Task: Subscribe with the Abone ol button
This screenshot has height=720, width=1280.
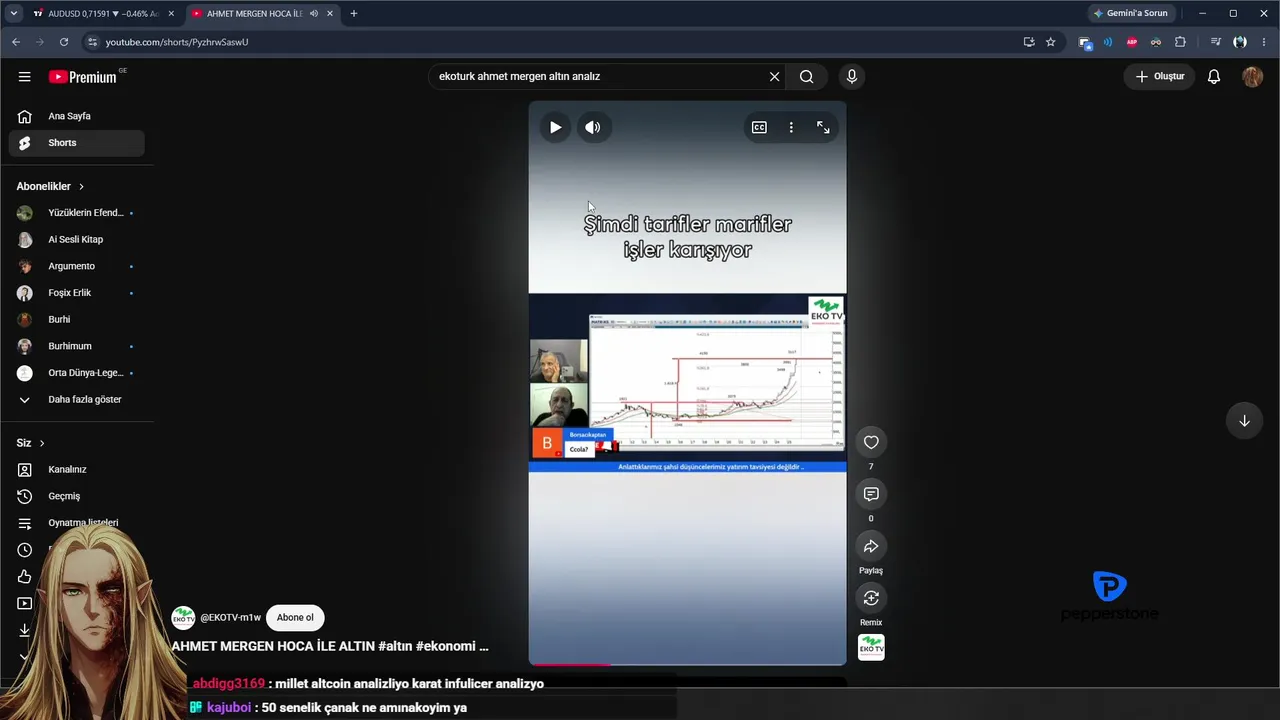Action: [x=295, y=617]
